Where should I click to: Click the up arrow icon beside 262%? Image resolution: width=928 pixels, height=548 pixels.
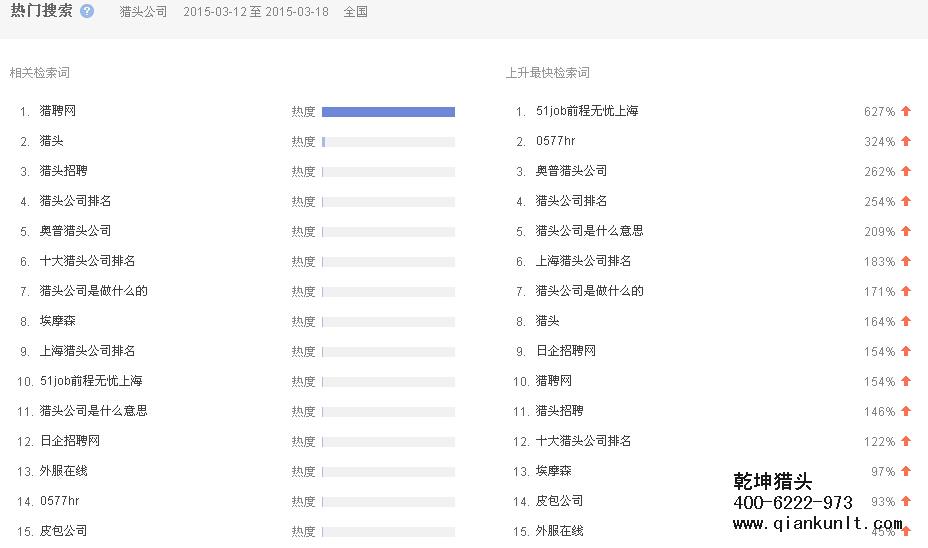906,171
